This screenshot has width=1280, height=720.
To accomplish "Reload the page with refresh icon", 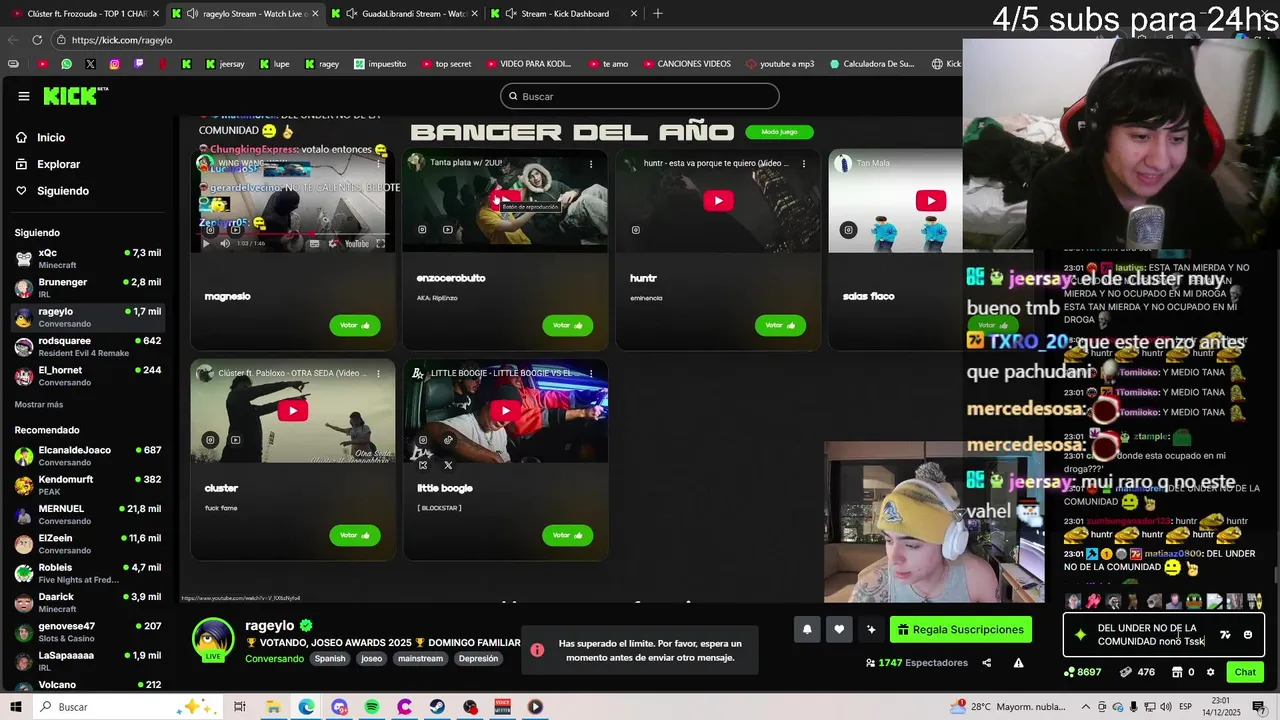I will [37, 40].
